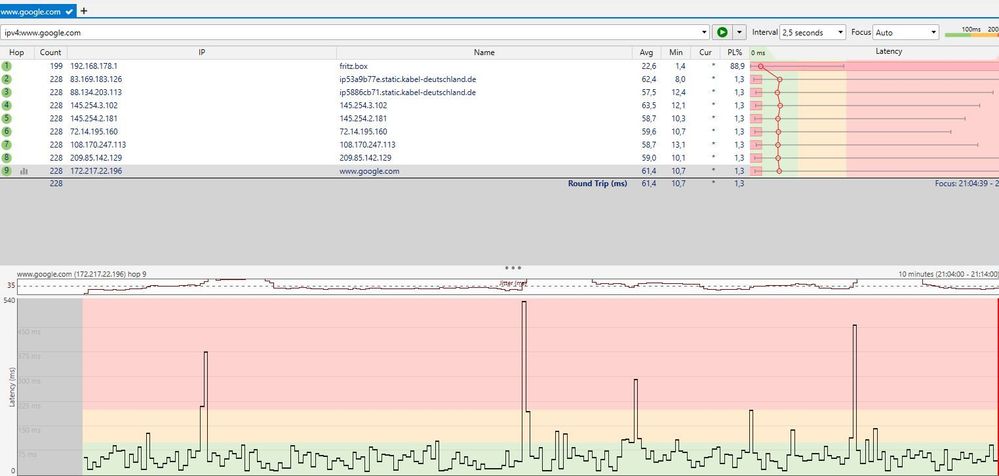Click the 22,6 average latency value
The width and height of the screenshot is (999, 476).
click(649, 66)
